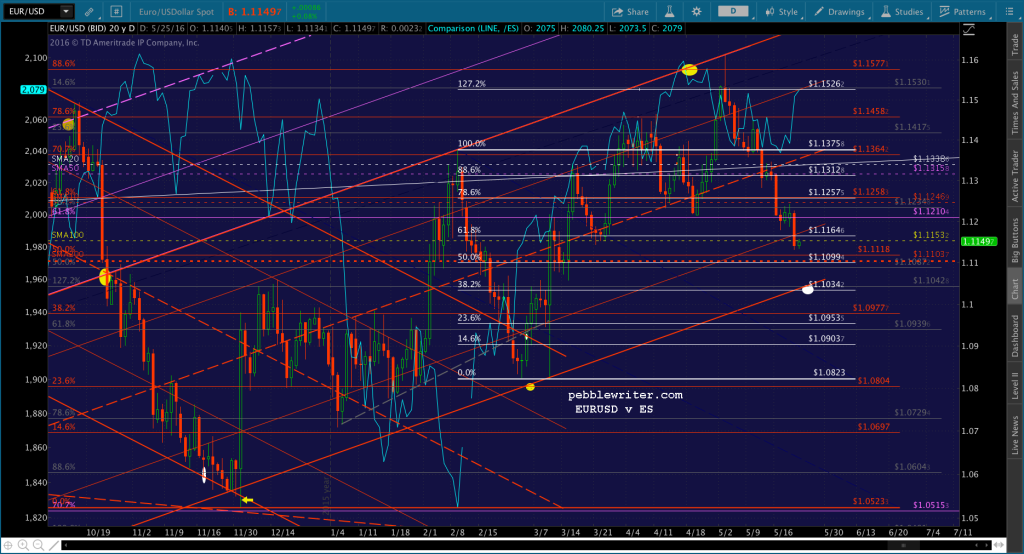Click the 61.8% label with $1.1164
The width and height of the screenshot is (1024, 554).
tap(469, 230)
